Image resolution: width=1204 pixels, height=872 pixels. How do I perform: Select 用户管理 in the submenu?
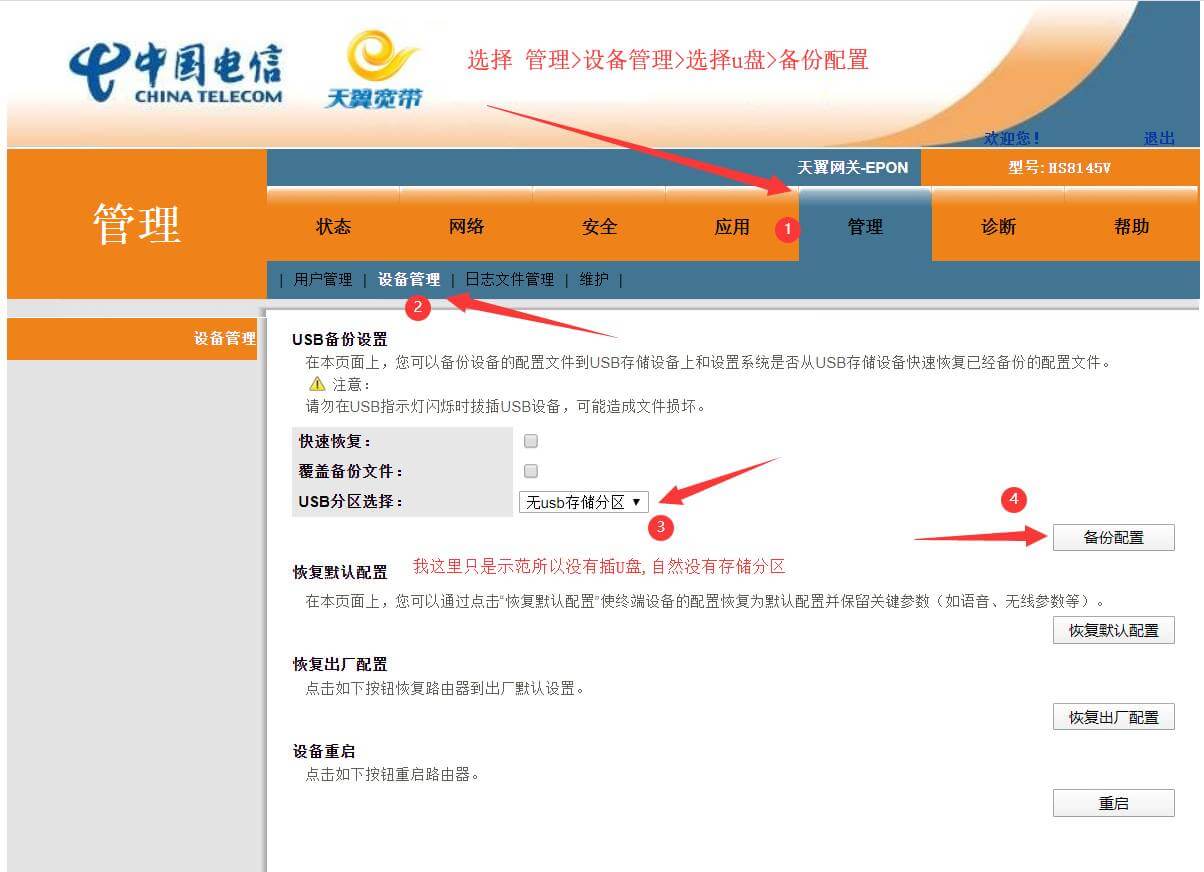(322, 279)
